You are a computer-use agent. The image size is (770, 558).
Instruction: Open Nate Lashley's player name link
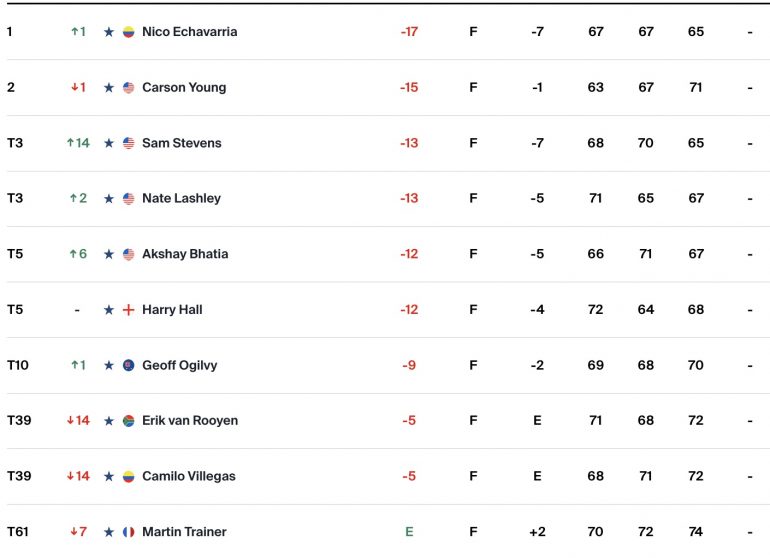181,198
